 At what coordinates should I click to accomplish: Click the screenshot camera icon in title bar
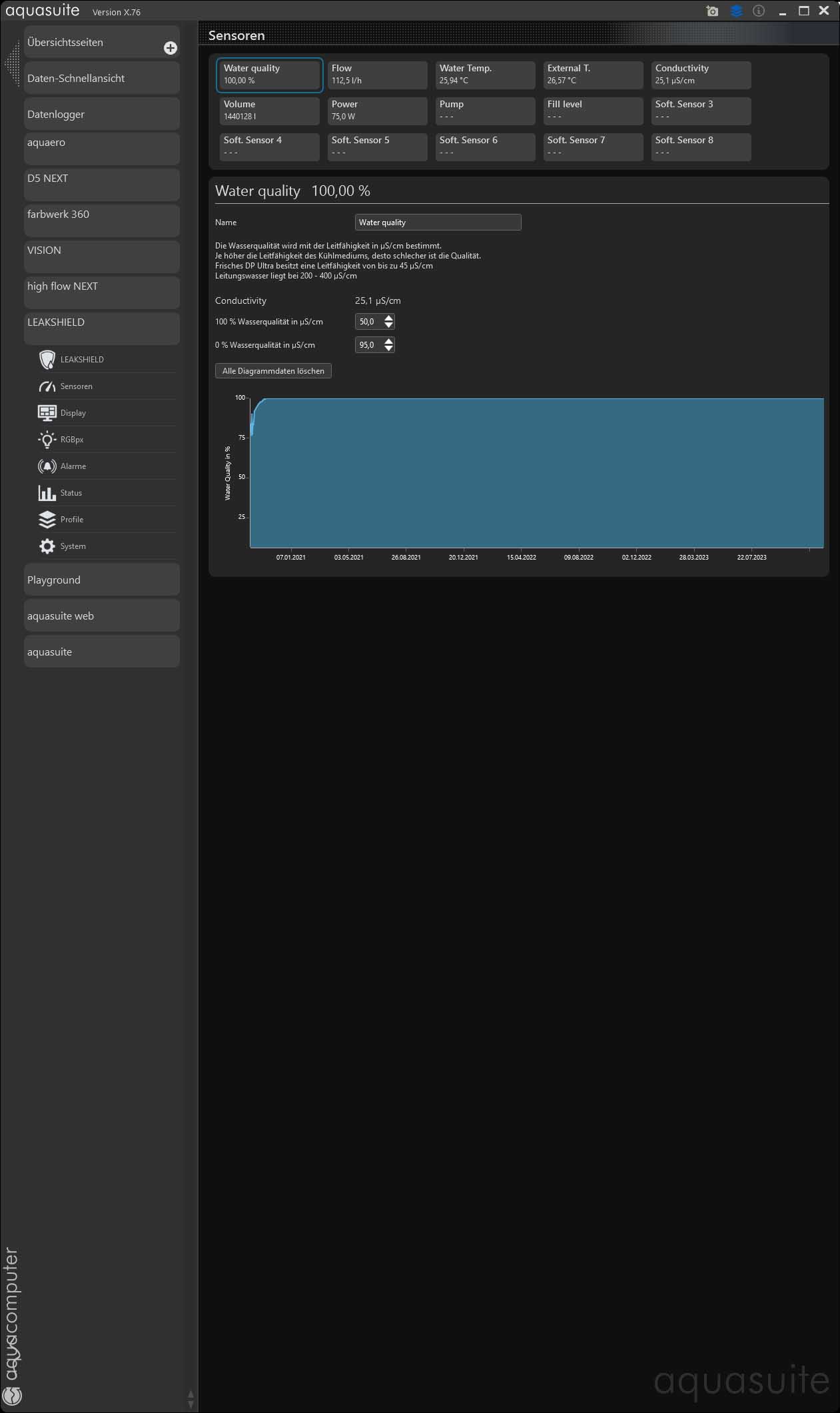click(712, 11)
